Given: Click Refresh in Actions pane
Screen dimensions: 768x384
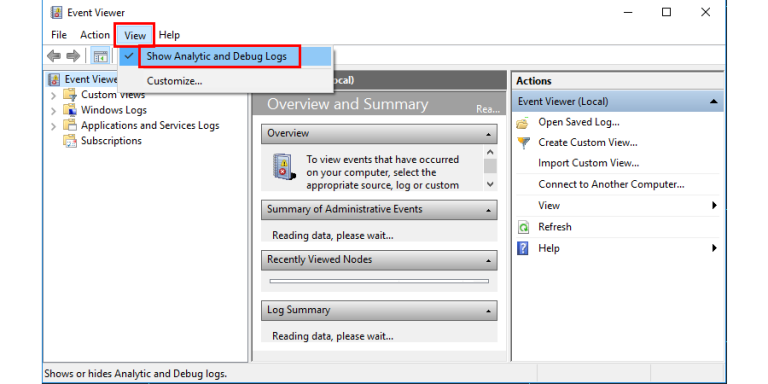Looking at the screenshot, I should pyautogui.click(x=555, y=227).
